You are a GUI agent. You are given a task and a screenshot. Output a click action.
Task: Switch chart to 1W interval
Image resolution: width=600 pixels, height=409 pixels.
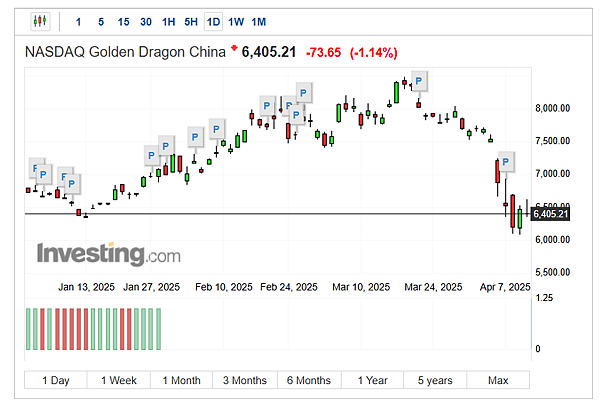(236, 22)
